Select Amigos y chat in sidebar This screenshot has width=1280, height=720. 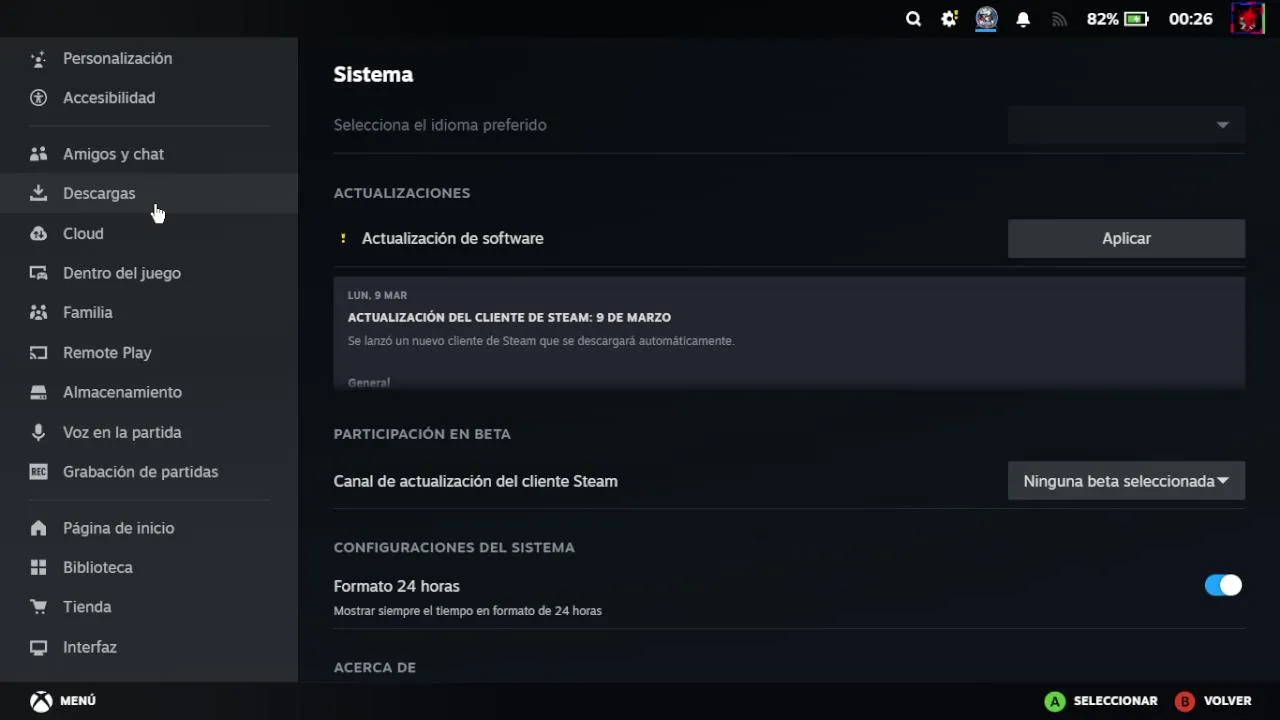[113, 154]
